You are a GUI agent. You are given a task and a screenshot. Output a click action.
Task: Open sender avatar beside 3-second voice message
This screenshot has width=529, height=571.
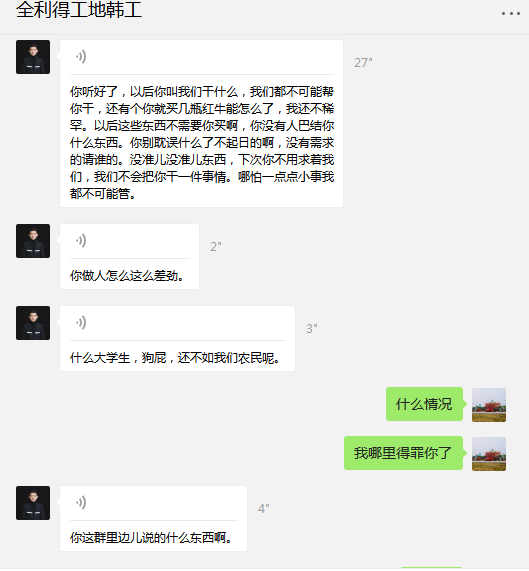pyautogui.click(x=33, y=323)
